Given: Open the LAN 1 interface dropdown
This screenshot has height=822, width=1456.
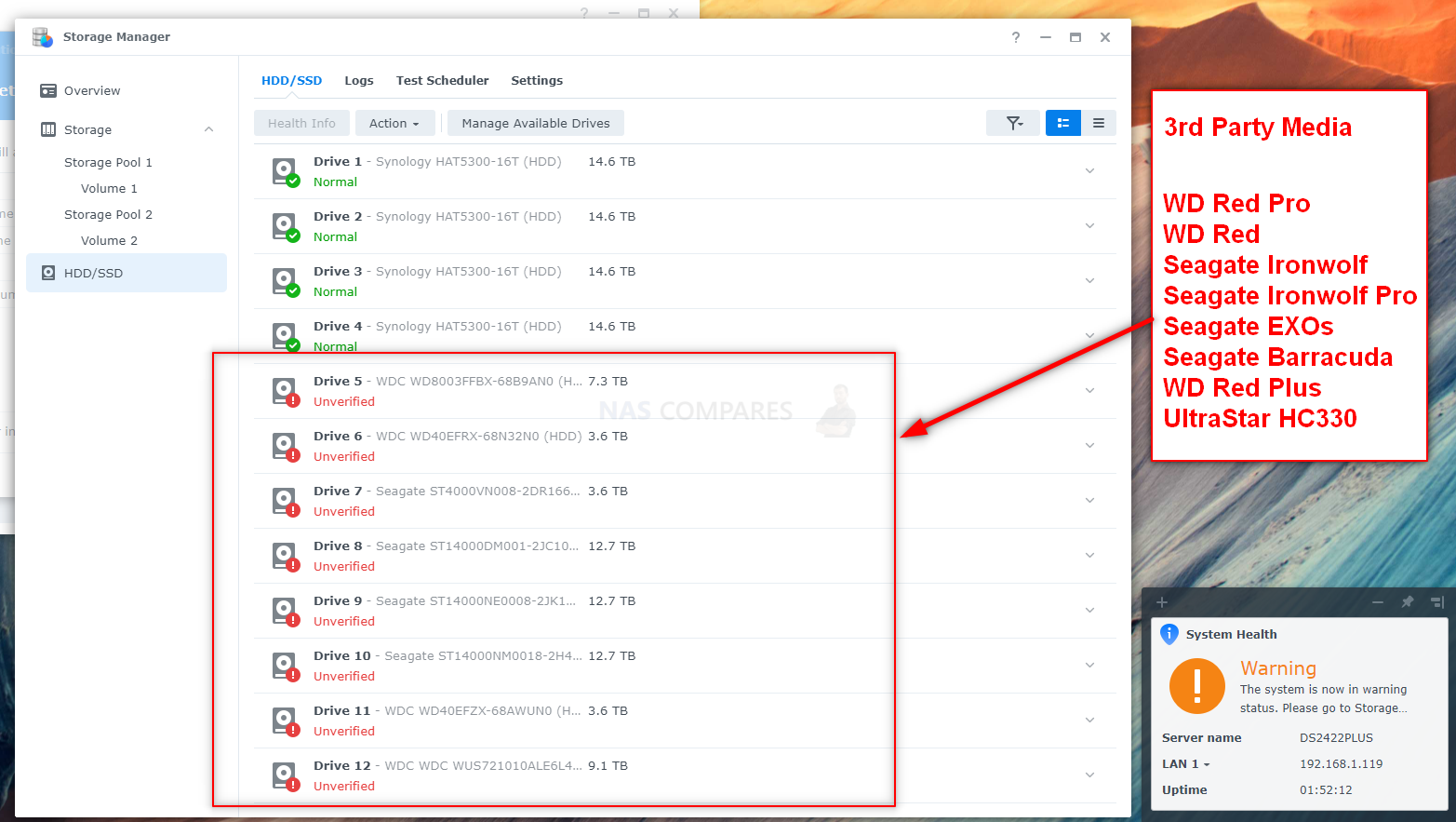Looking at the screenshot, I should pyautogui.click(x=1186, y=764).
